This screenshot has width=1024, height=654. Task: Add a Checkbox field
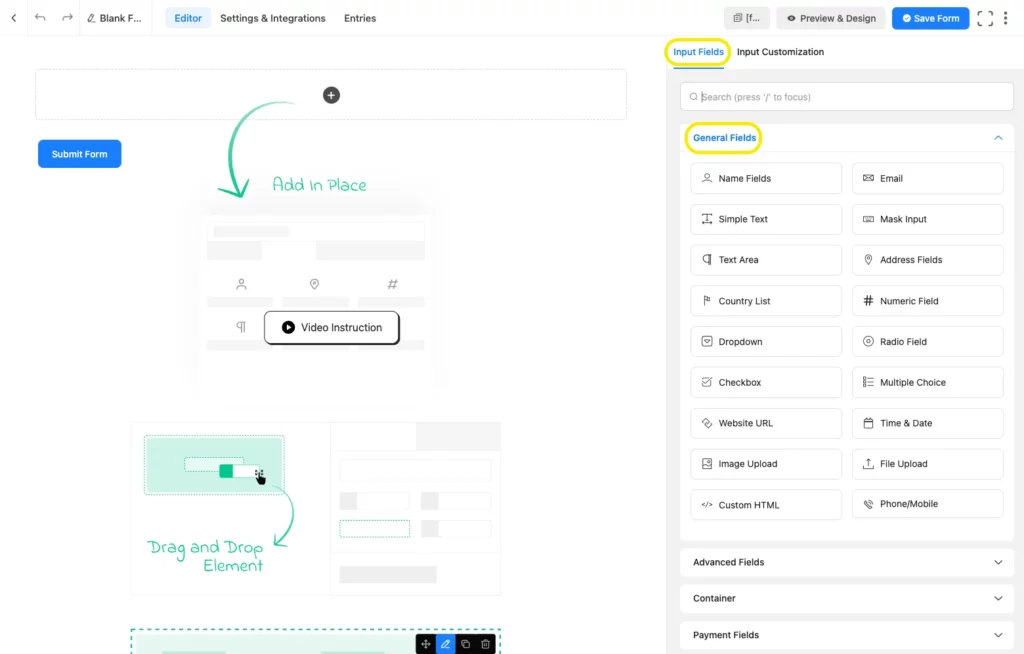[766, 382]
